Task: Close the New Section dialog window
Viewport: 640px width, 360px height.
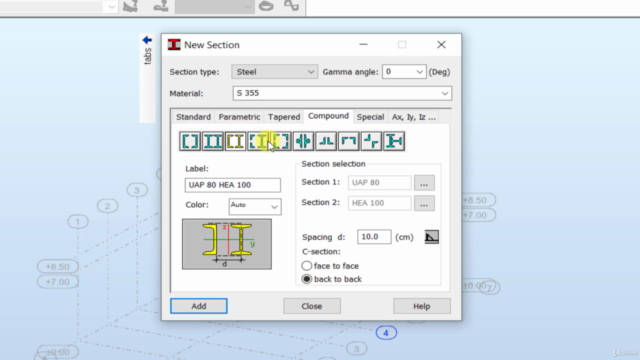Action: click(x=441, y=44)
